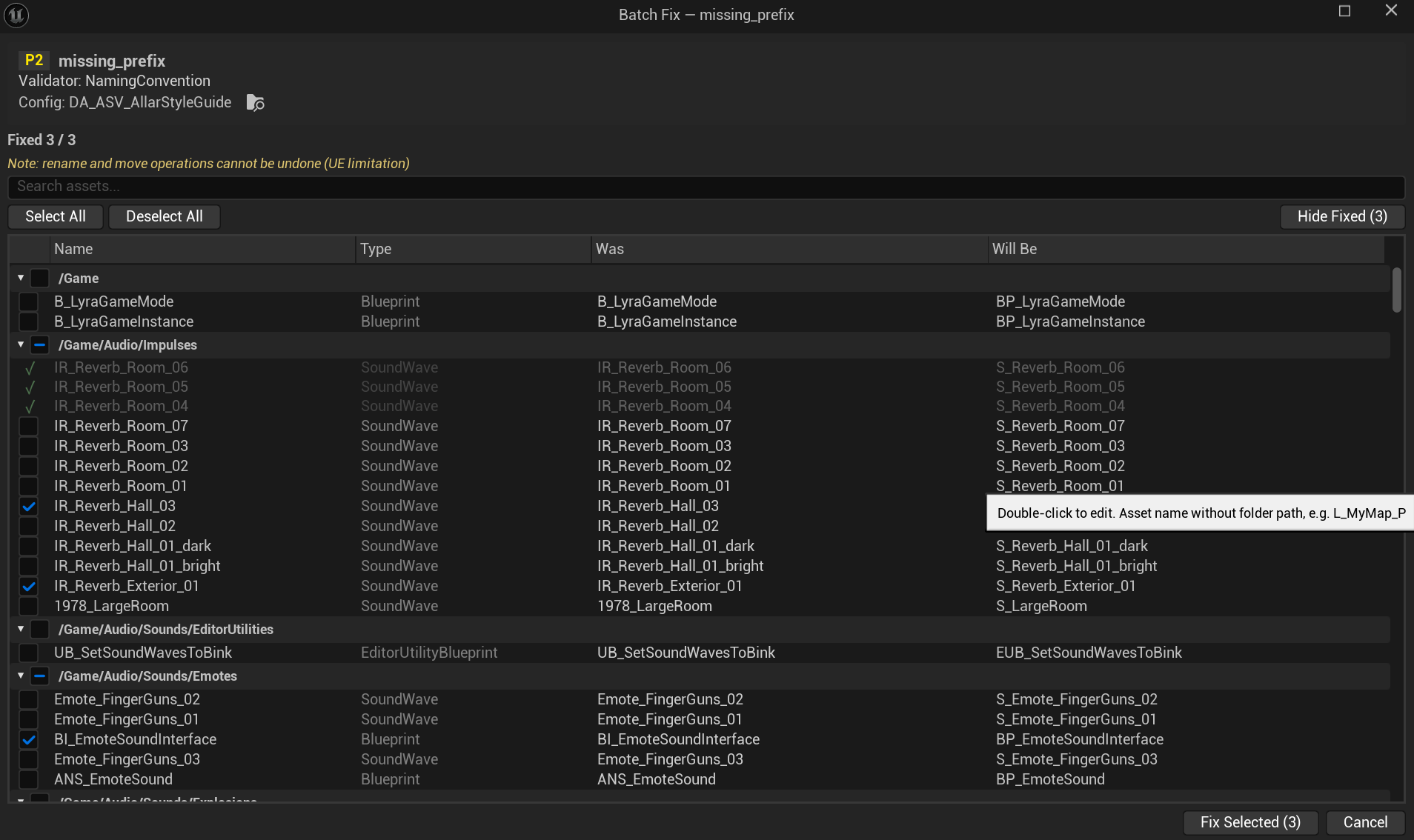Viewport: 1414px width, 840px height.
Task: Click S_Reverb_Exterior_01 new name
Action: [1065, 586]
